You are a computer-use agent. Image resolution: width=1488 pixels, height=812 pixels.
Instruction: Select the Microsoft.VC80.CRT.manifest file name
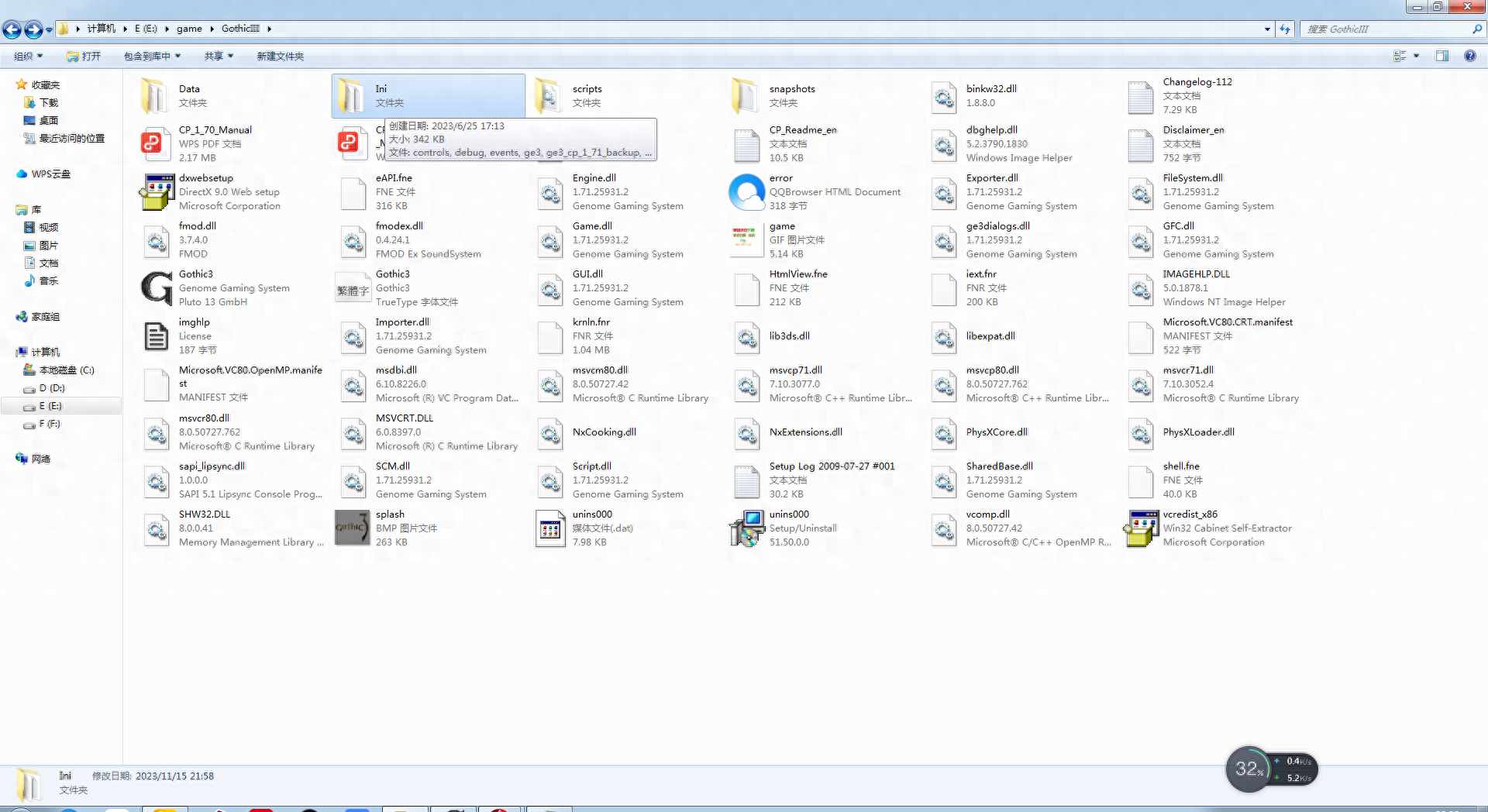pyautogui.click(x=1228, y=322)
